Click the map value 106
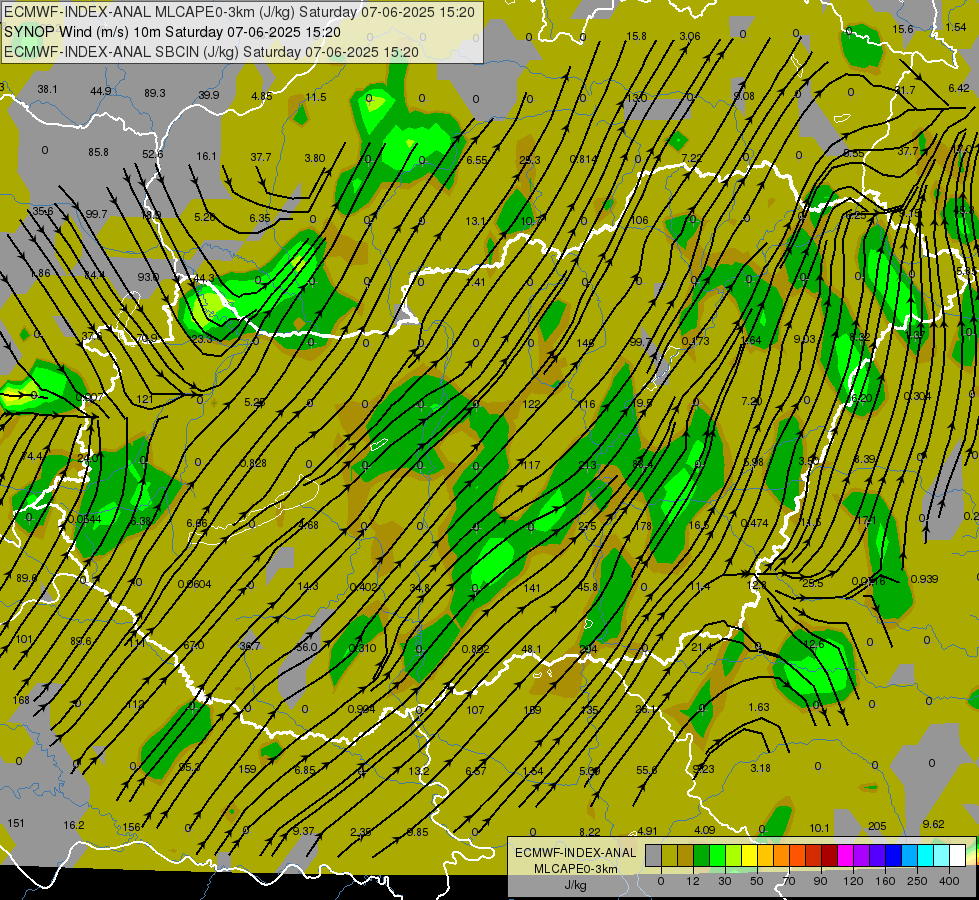 click(639, 220)
